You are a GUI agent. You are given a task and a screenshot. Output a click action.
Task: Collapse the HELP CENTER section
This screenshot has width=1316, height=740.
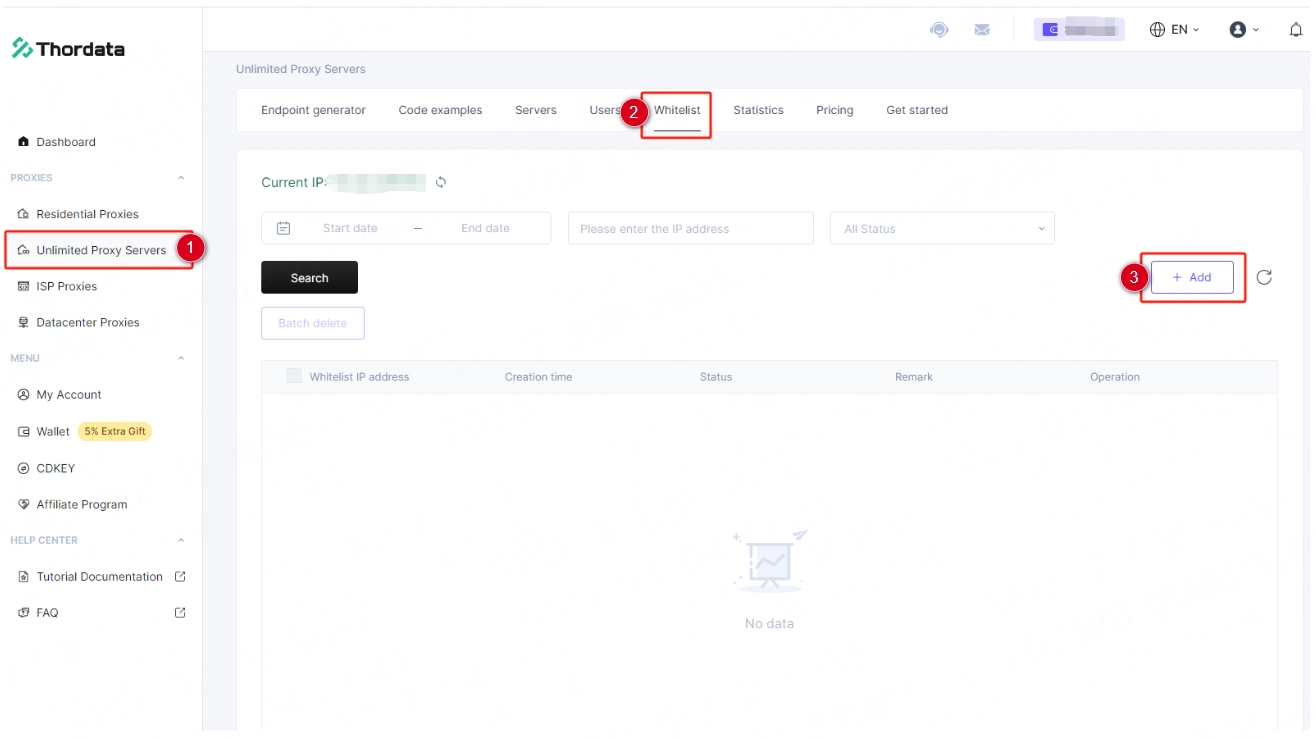click(x=181, y=540)
